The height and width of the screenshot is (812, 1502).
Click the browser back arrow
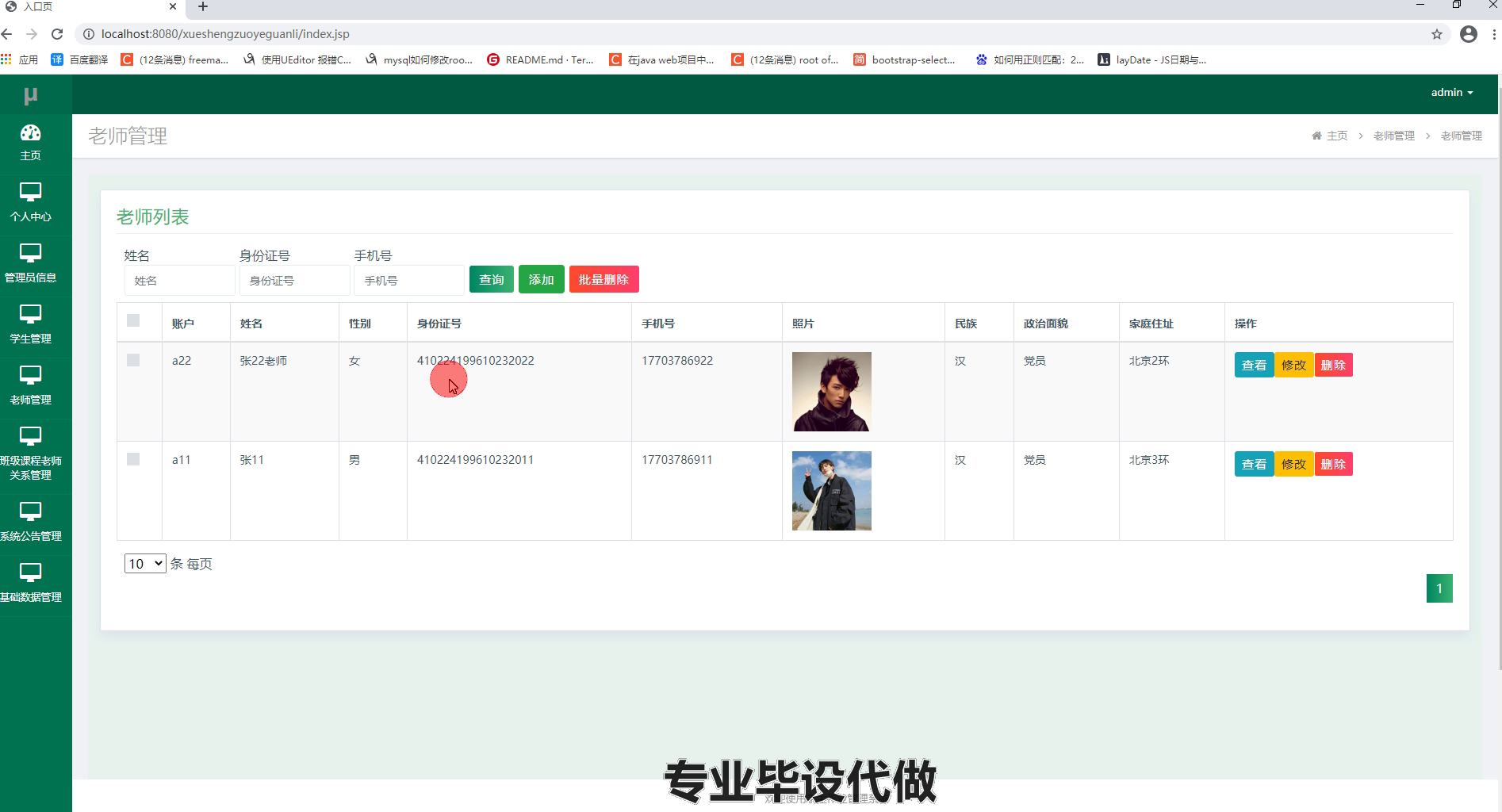click(7, 34)
